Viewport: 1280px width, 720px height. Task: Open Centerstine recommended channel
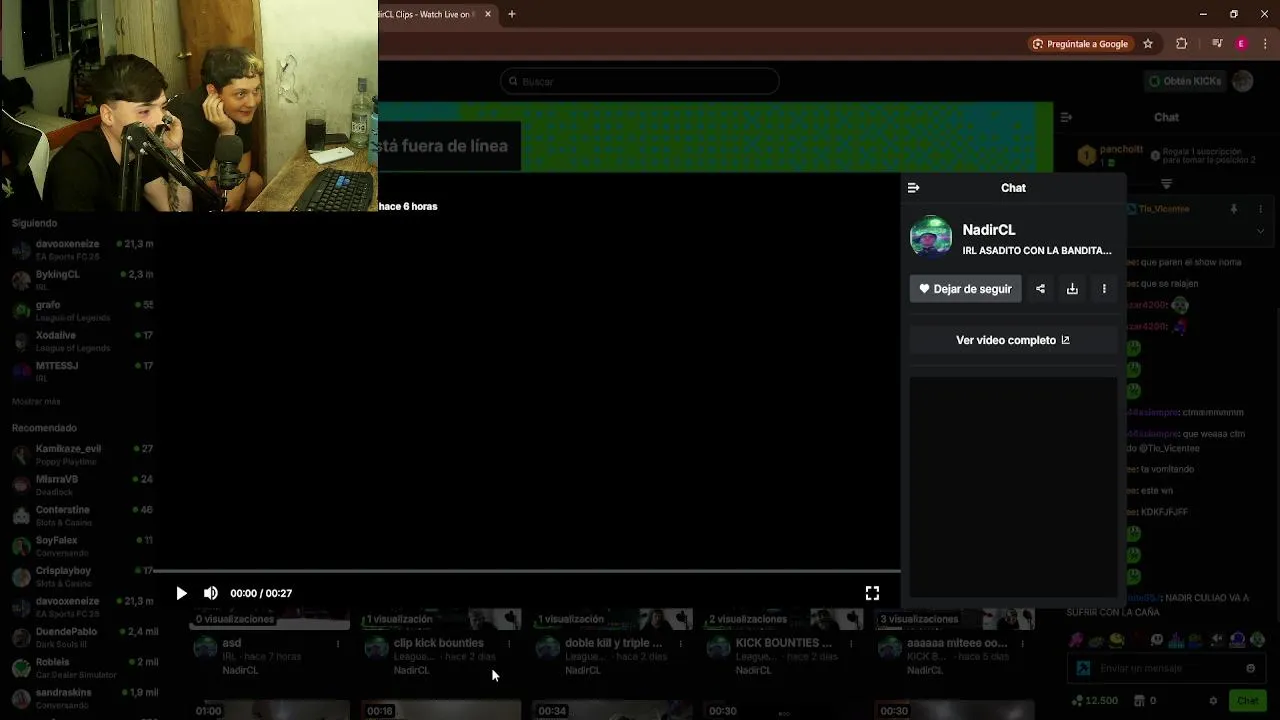83,516
